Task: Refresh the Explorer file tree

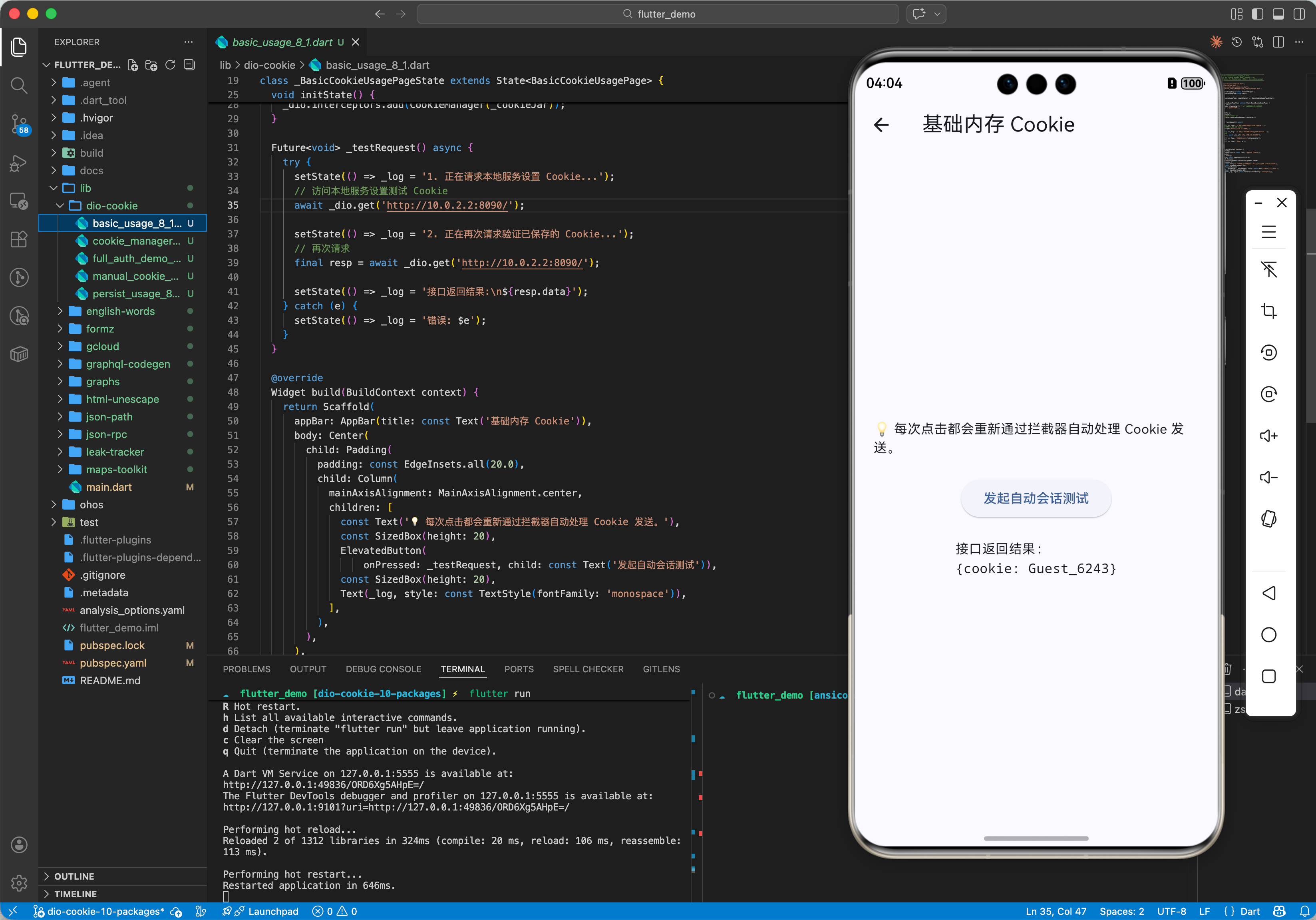Action: tap(170, 65)
